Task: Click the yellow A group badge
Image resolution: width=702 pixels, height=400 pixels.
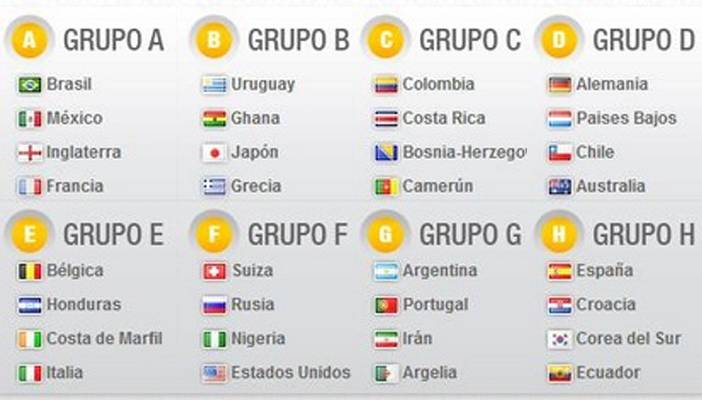Action: click(33, 41)
